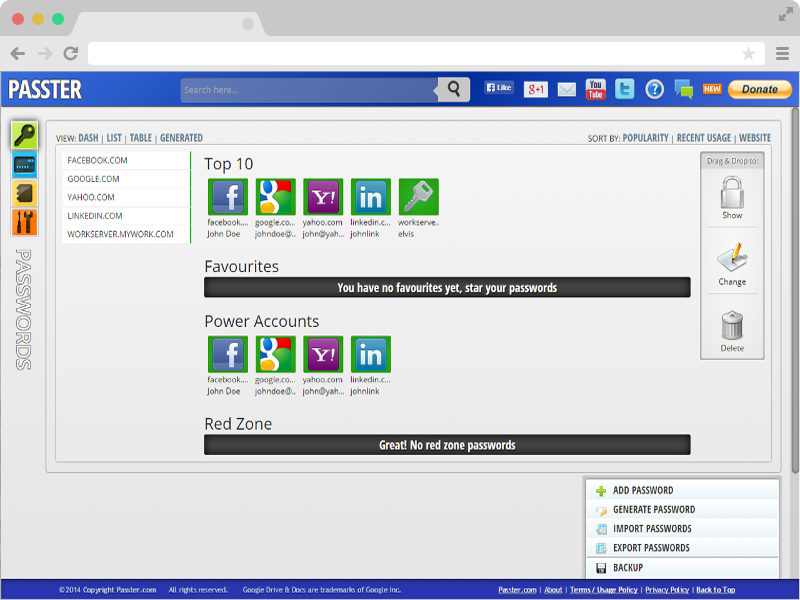
Task: Open the browser hamburger menu
Action: [782, 53]
